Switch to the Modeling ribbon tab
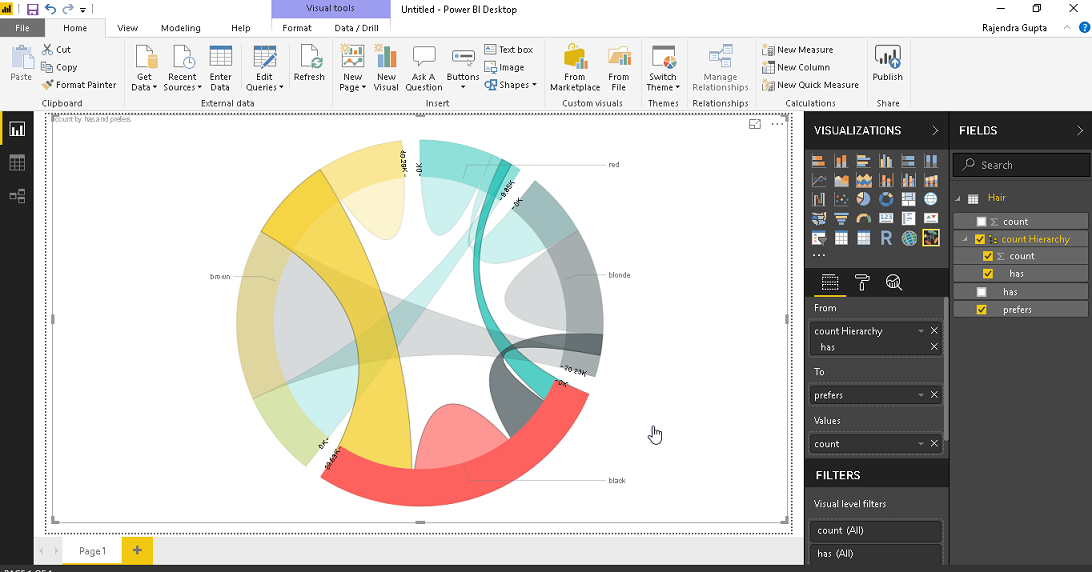Screen dimensions: 1092x572 [x=180, y=28]
